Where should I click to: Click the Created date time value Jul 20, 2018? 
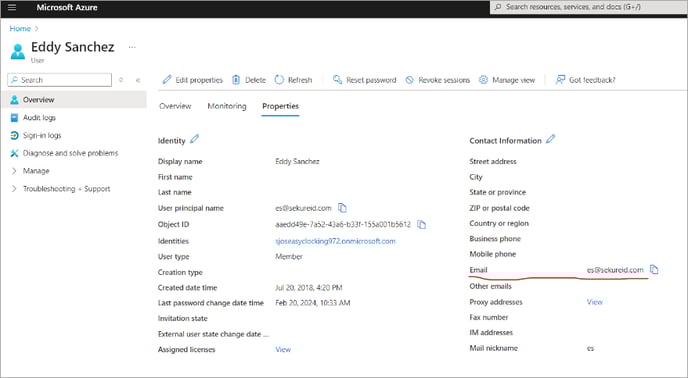pyautogui.click(x=309, y=288)
